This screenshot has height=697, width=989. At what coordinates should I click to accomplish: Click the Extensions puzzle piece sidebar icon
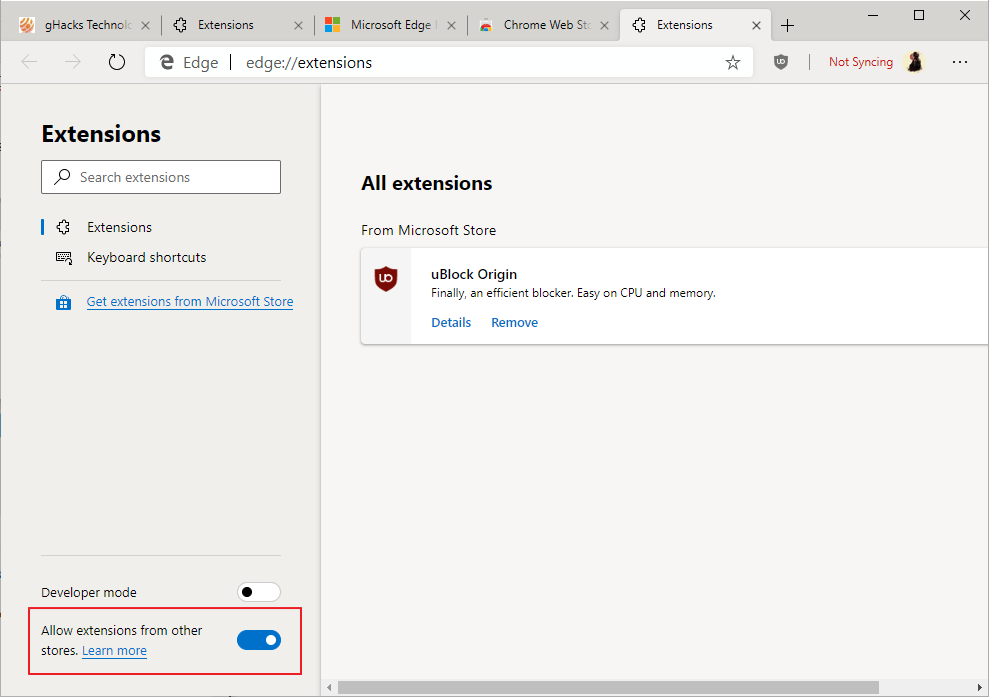63,227
